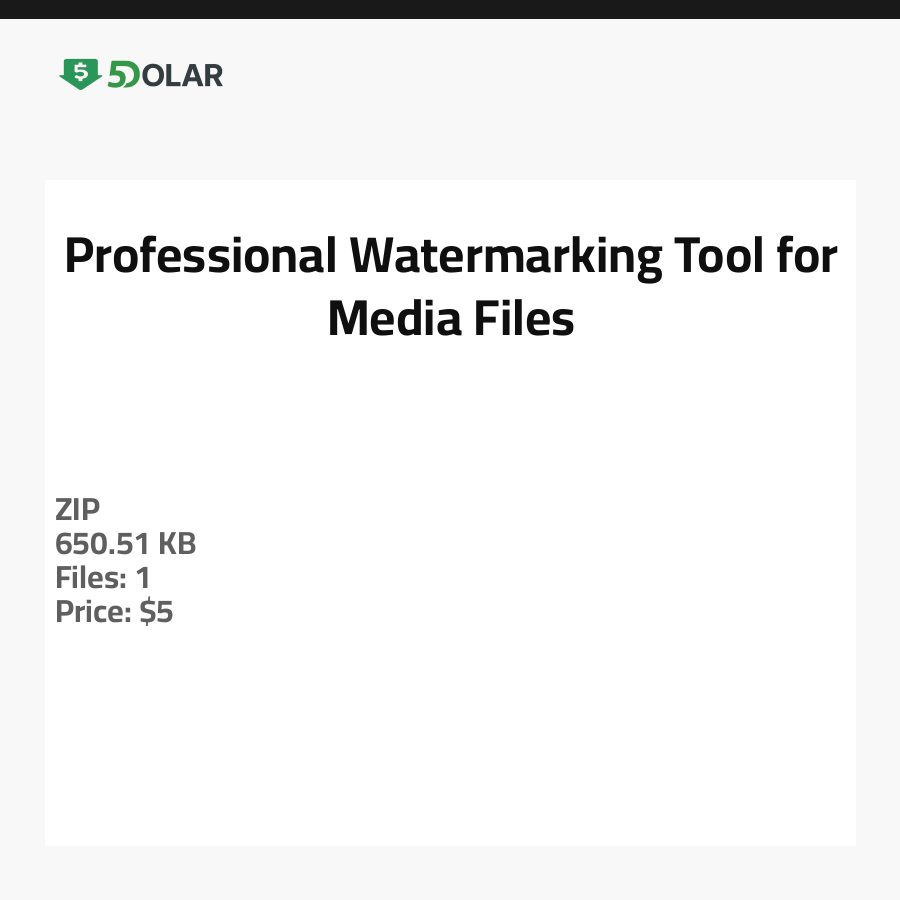Click the 650.51 KB file size

click(x=125, y=544)
